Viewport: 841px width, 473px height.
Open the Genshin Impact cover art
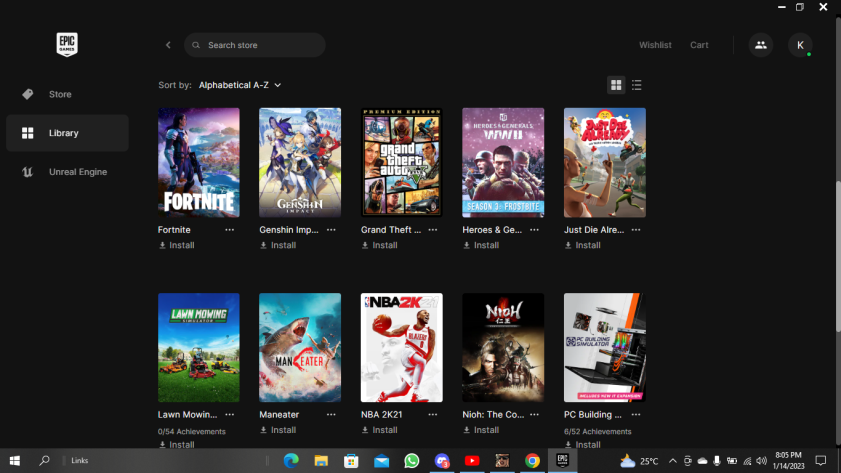point(300,162)
